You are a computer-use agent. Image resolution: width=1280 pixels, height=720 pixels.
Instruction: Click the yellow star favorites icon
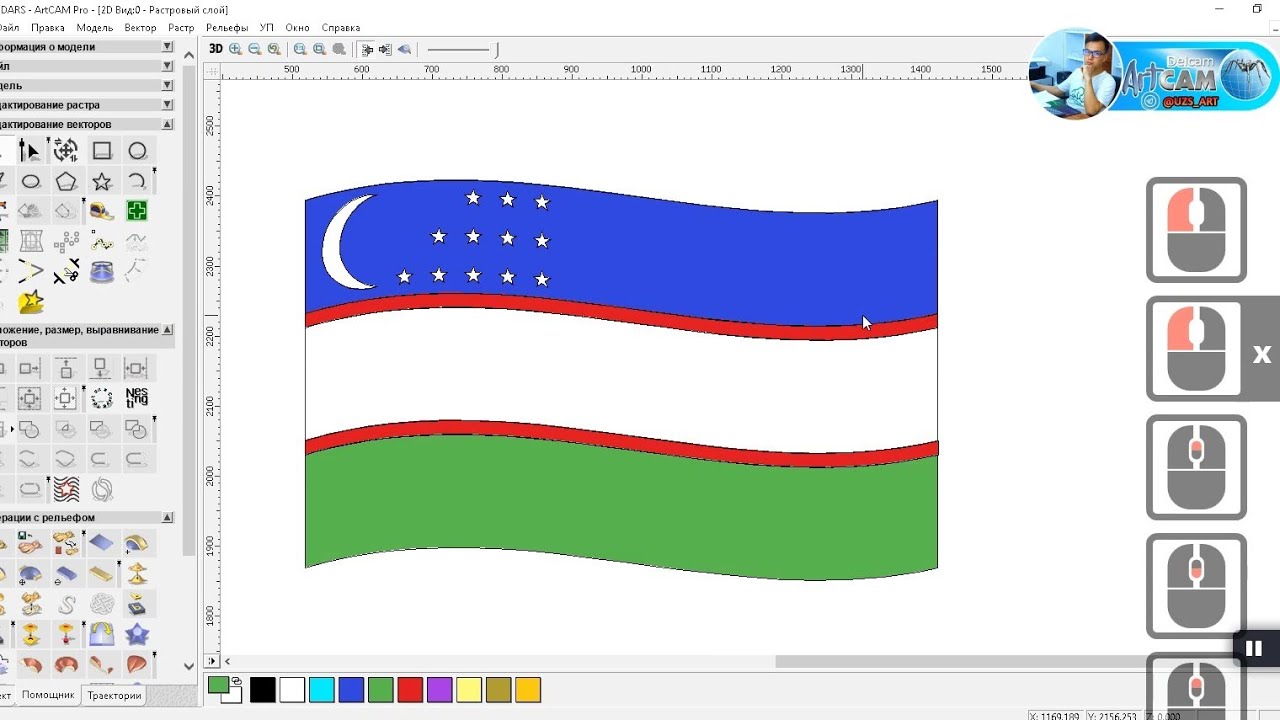point(31,301)
